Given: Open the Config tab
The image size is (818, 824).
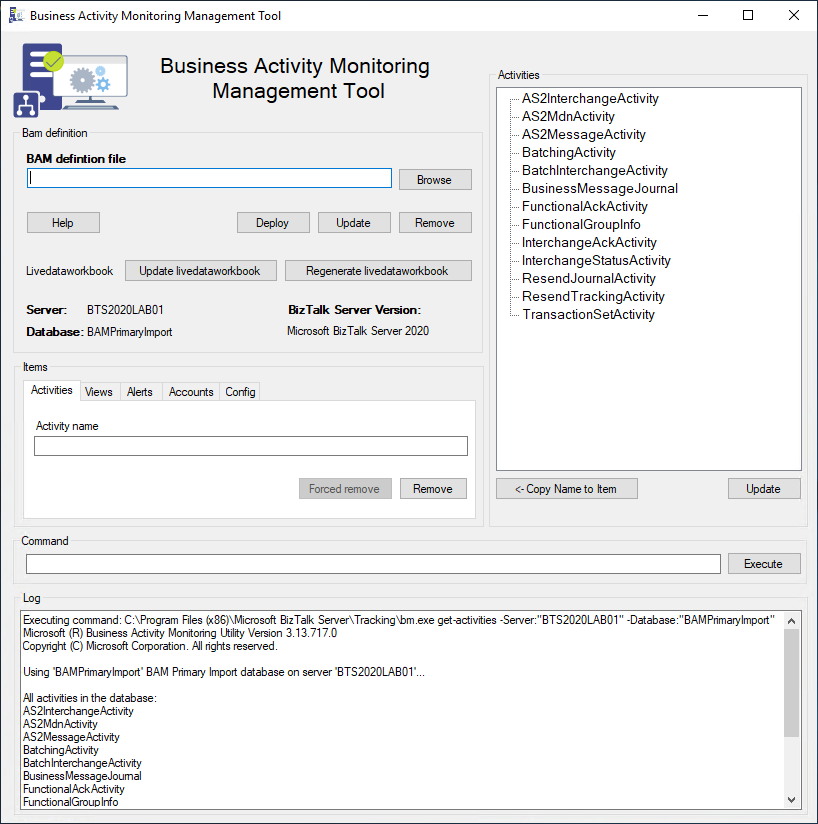Looking at the screenshot, I should tap(240, 391).
